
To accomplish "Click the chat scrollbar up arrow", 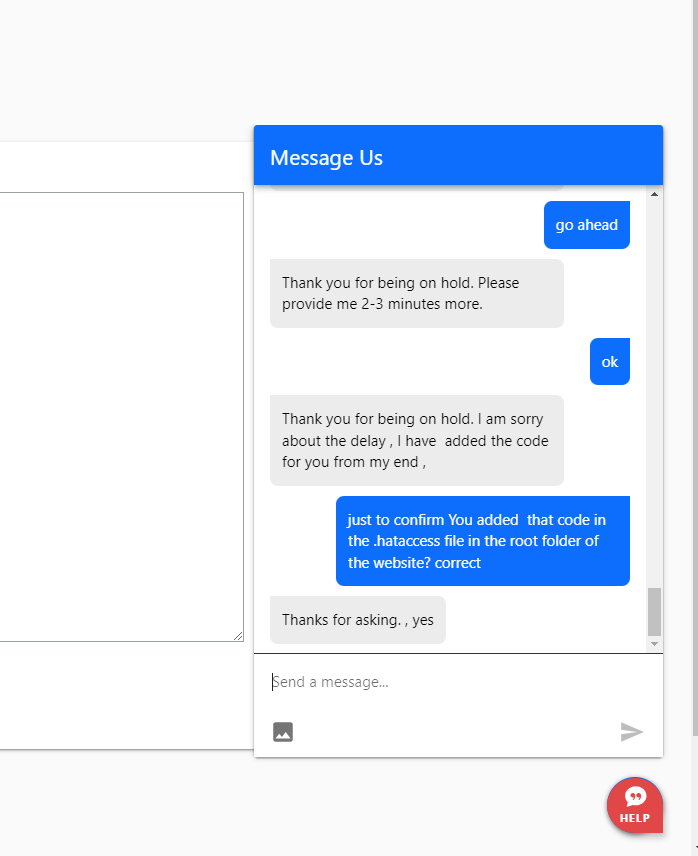I will (x=654, y=194).
